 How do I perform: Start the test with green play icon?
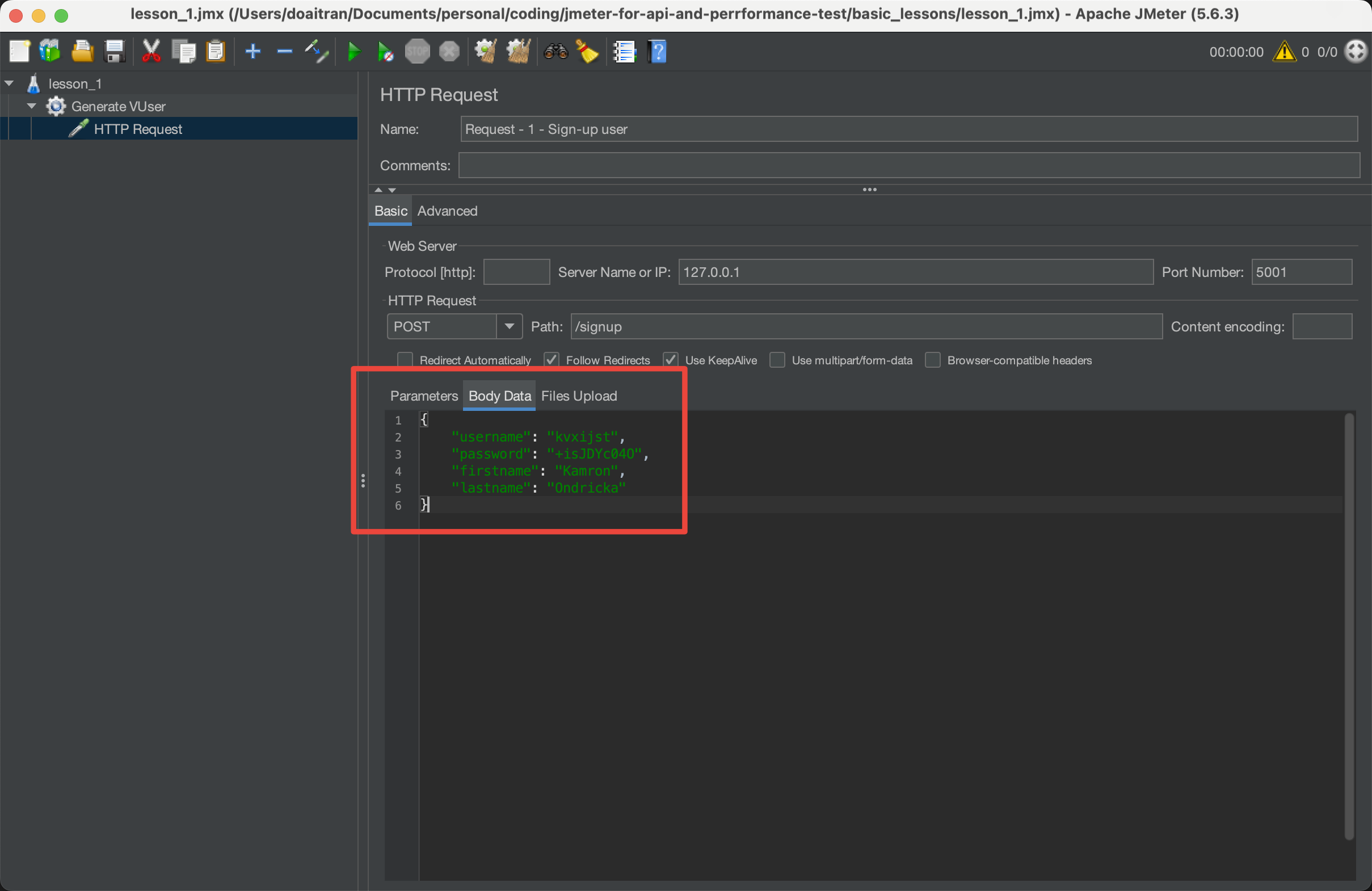pyautogui.click(x=354, y=51)
